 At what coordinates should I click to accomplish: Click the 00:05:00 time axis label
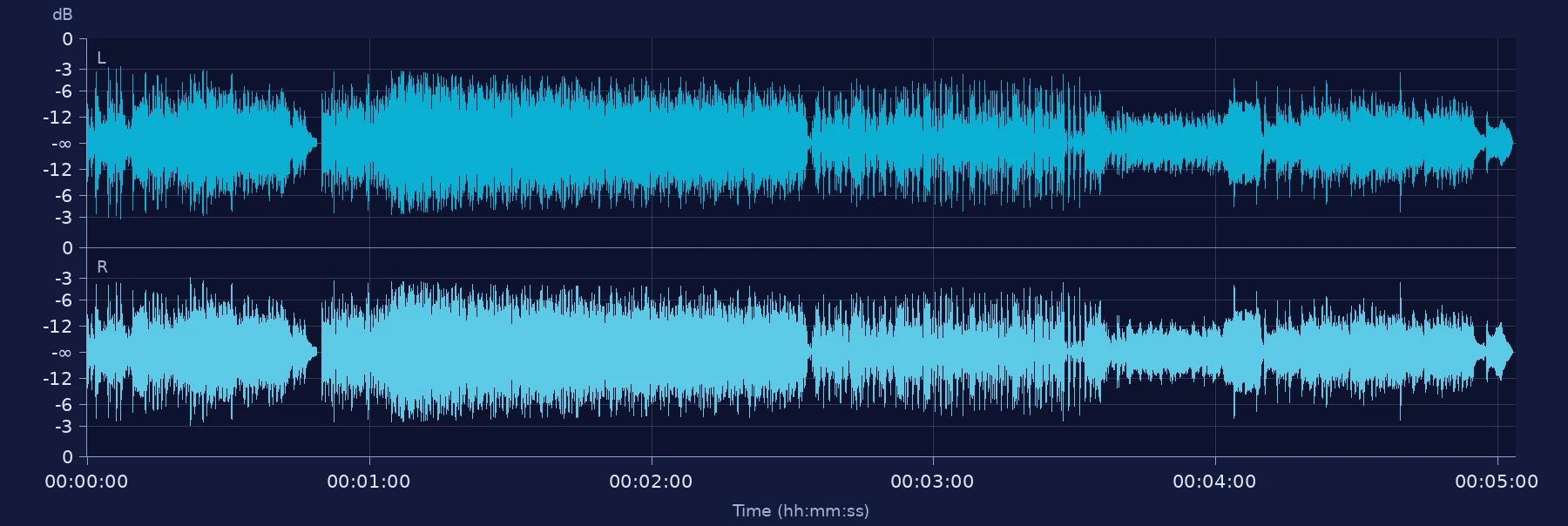click(1497, 482)
